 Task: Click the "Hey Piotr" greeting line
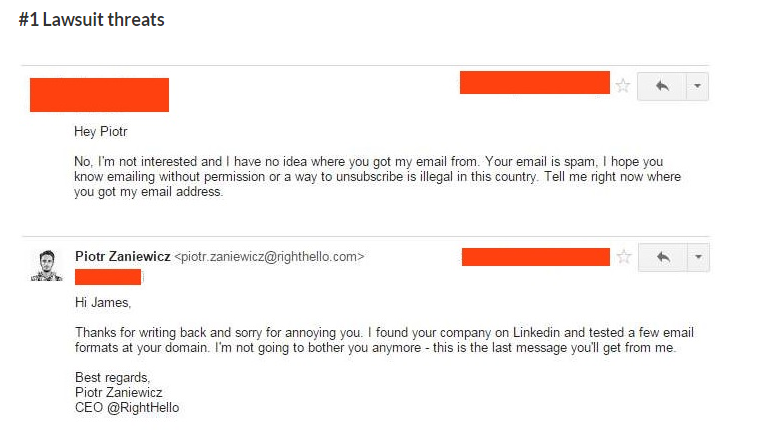point(100,132)
